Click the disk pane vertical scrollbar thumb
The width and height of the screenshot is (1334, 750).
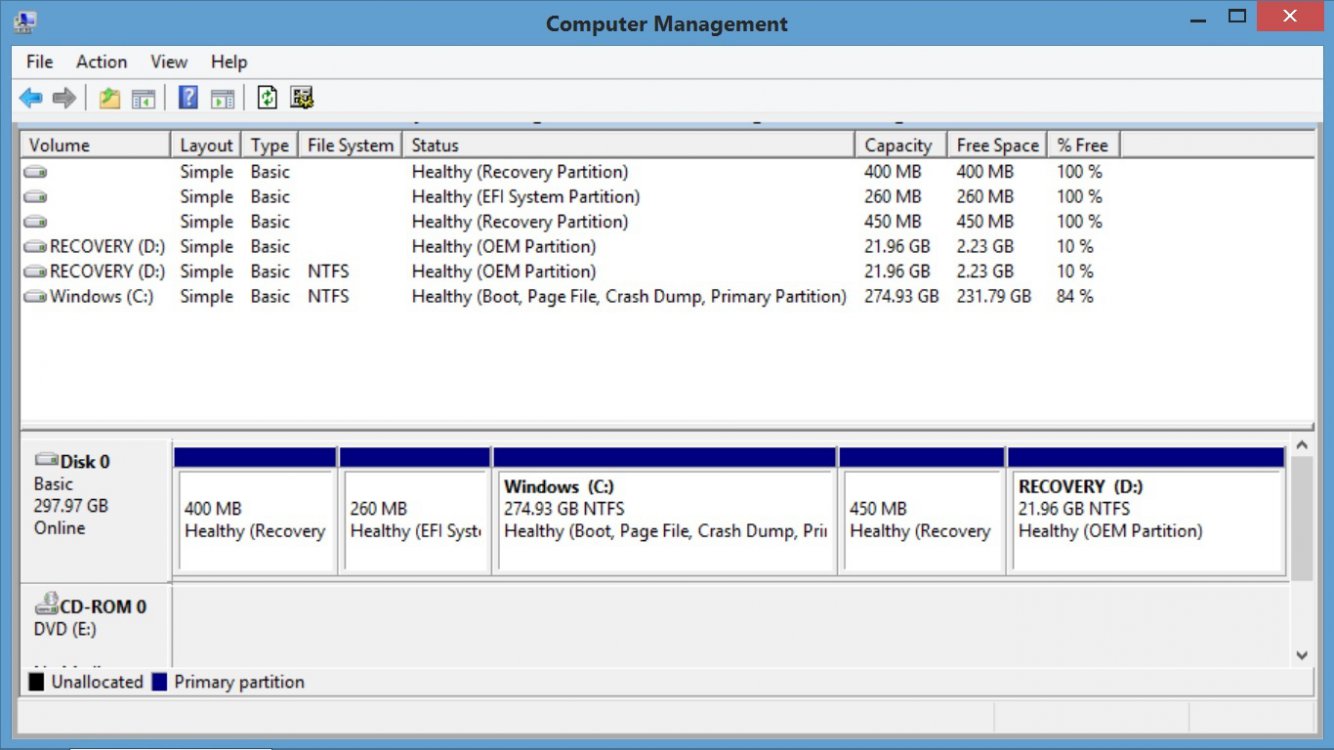pos(1301,519)
